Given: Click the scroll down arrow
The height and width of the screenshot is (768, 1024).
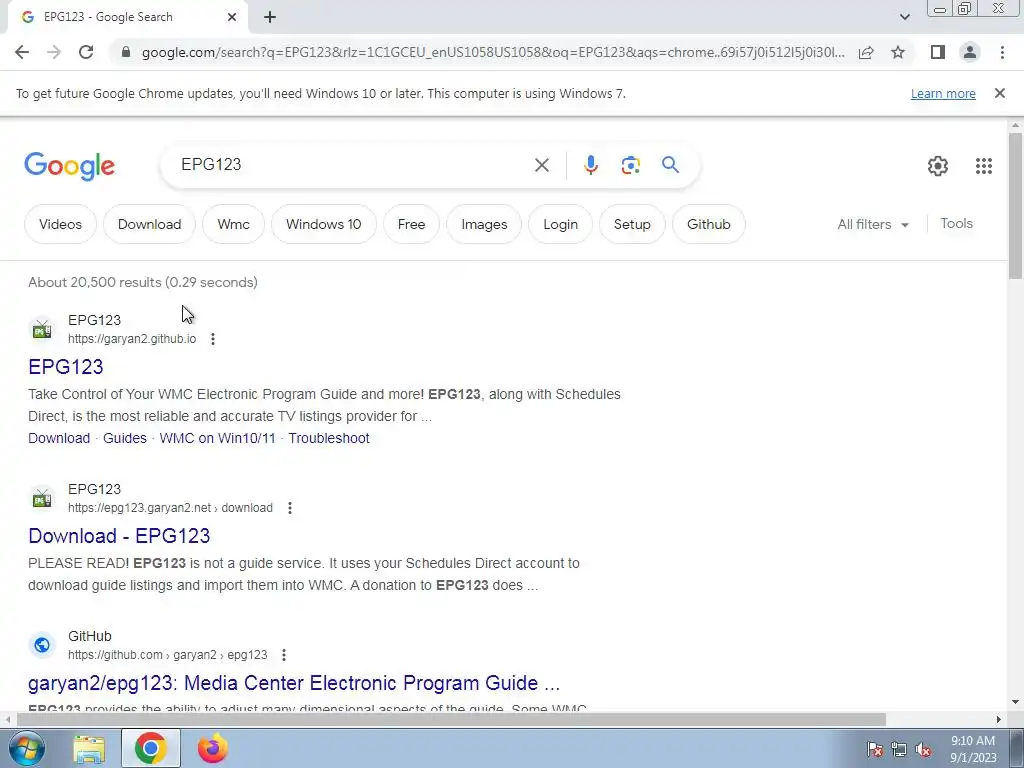Looking at the screenshot, I should pyautogui.click(x=1015, y=702).
